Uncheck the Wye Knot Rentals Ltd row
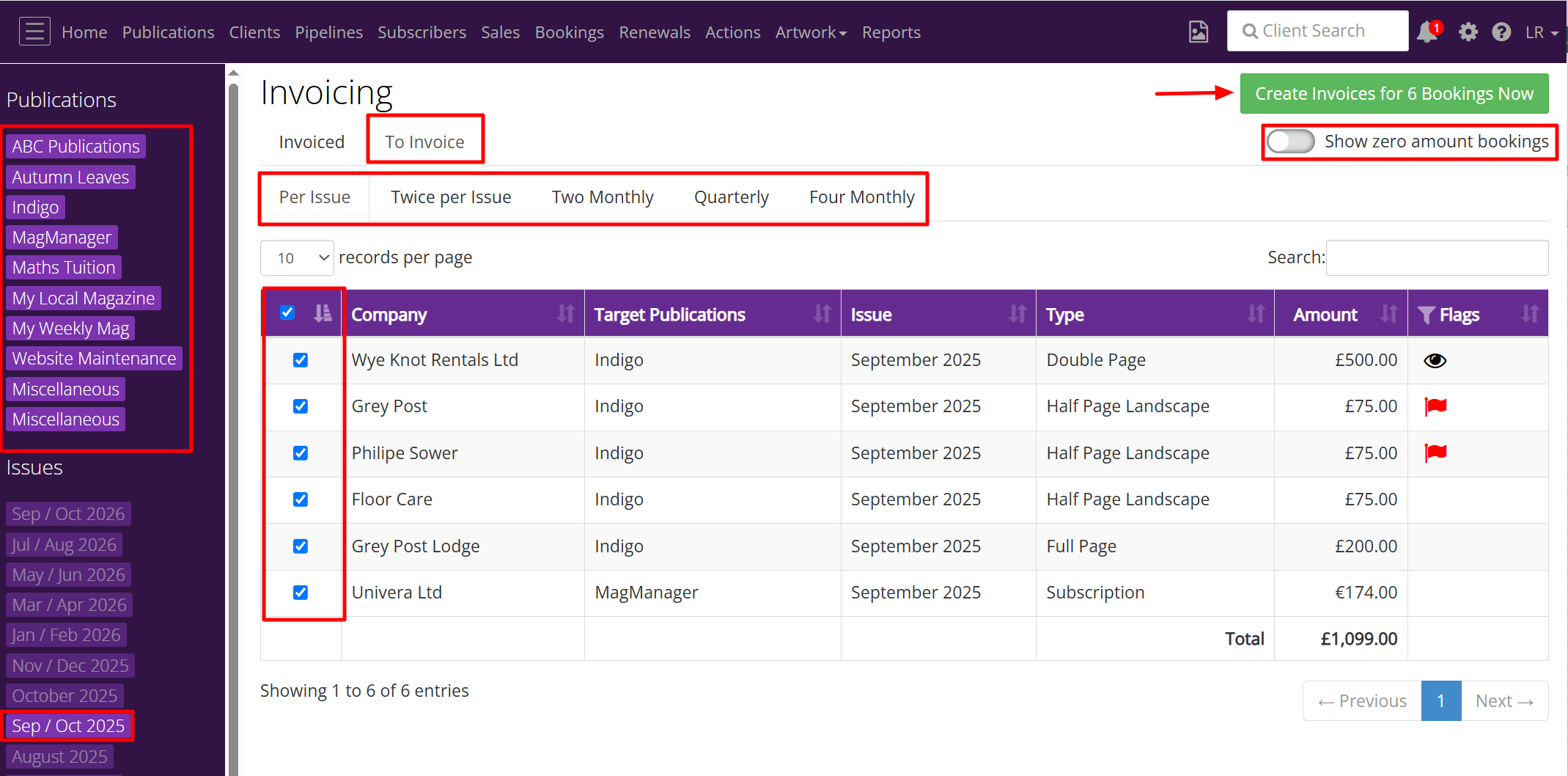The height and width of the screenshot is (776, 1568). click(301, 360)
